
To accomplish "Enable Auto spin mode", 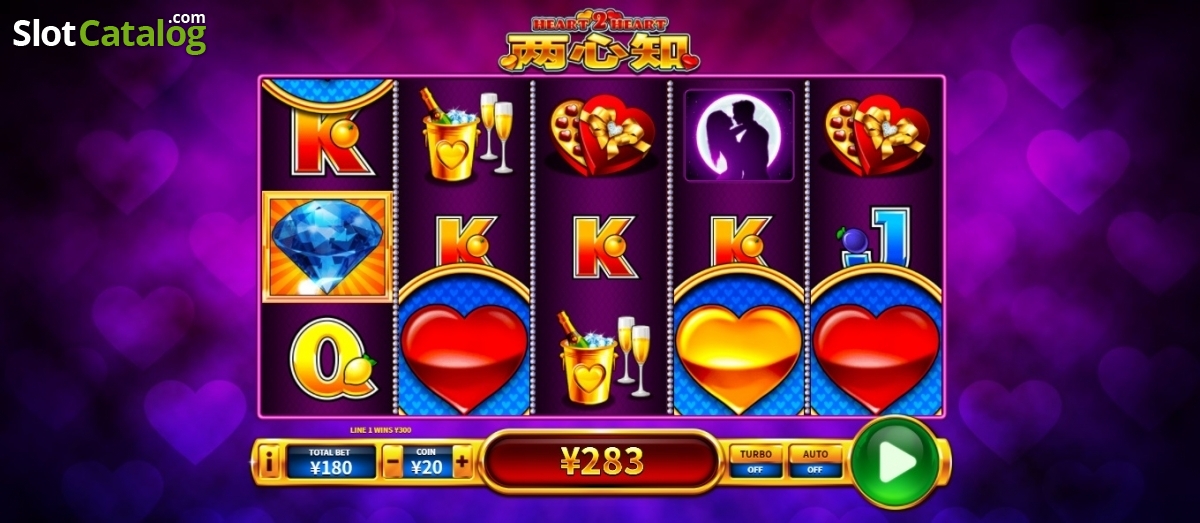I will 815,461.
